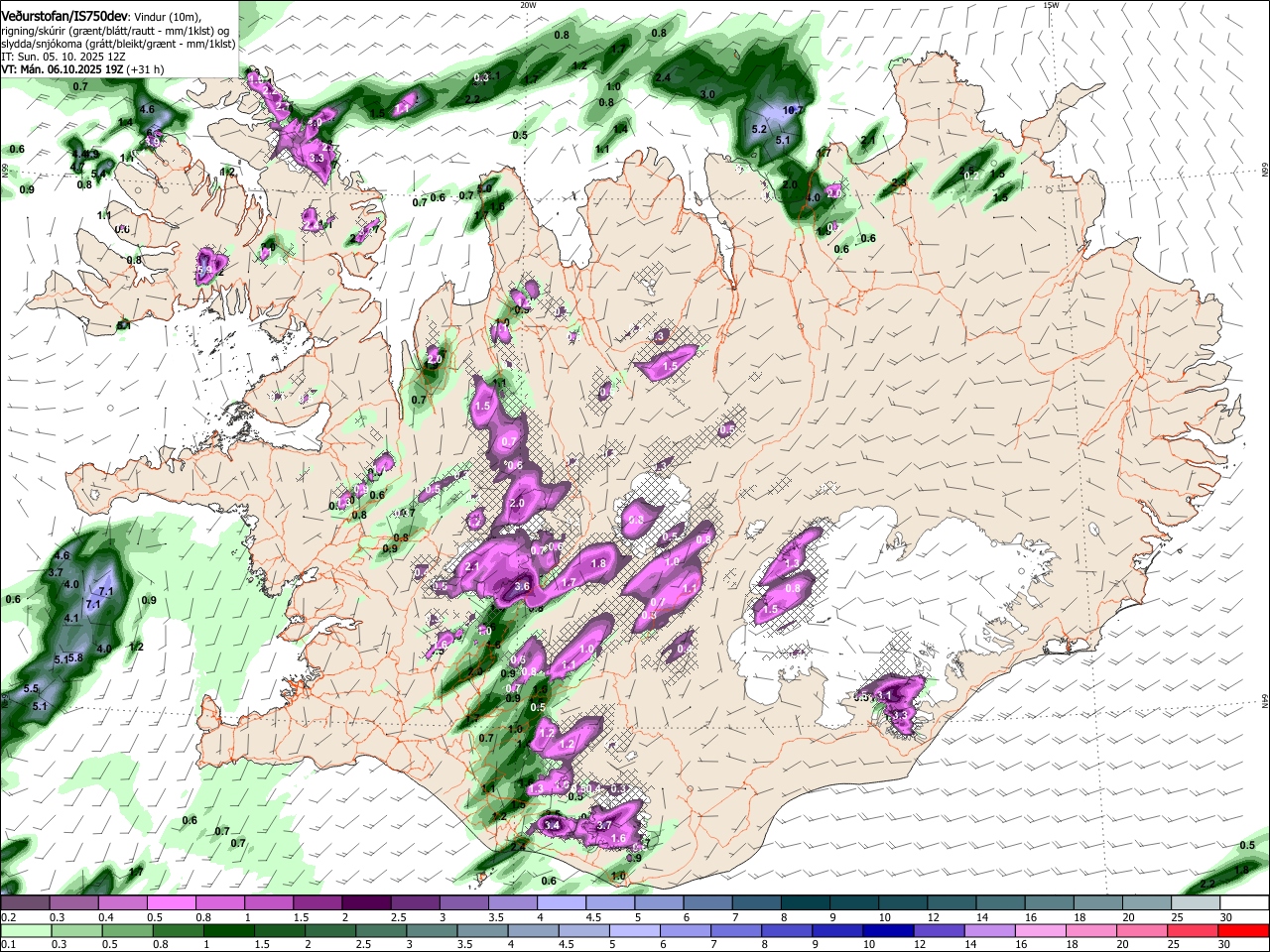Screen dimensions: 1270x952
Task: Select the bright red swatch after 30, green row
Action: click(x=1245, y=930)
